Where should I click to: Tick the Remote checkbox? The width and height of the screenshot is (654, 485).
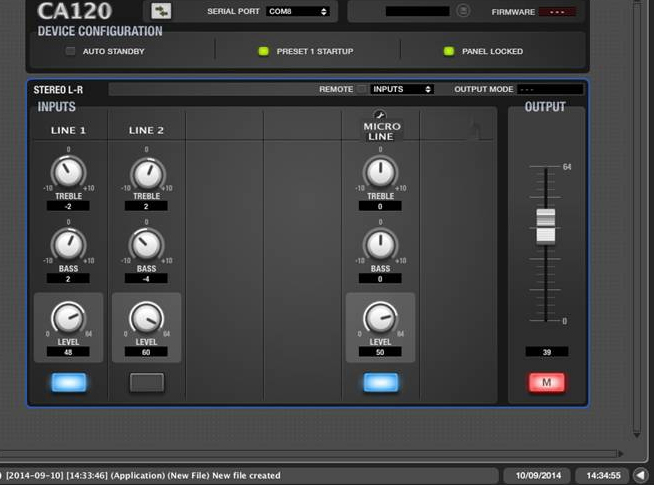coord(362,89)
